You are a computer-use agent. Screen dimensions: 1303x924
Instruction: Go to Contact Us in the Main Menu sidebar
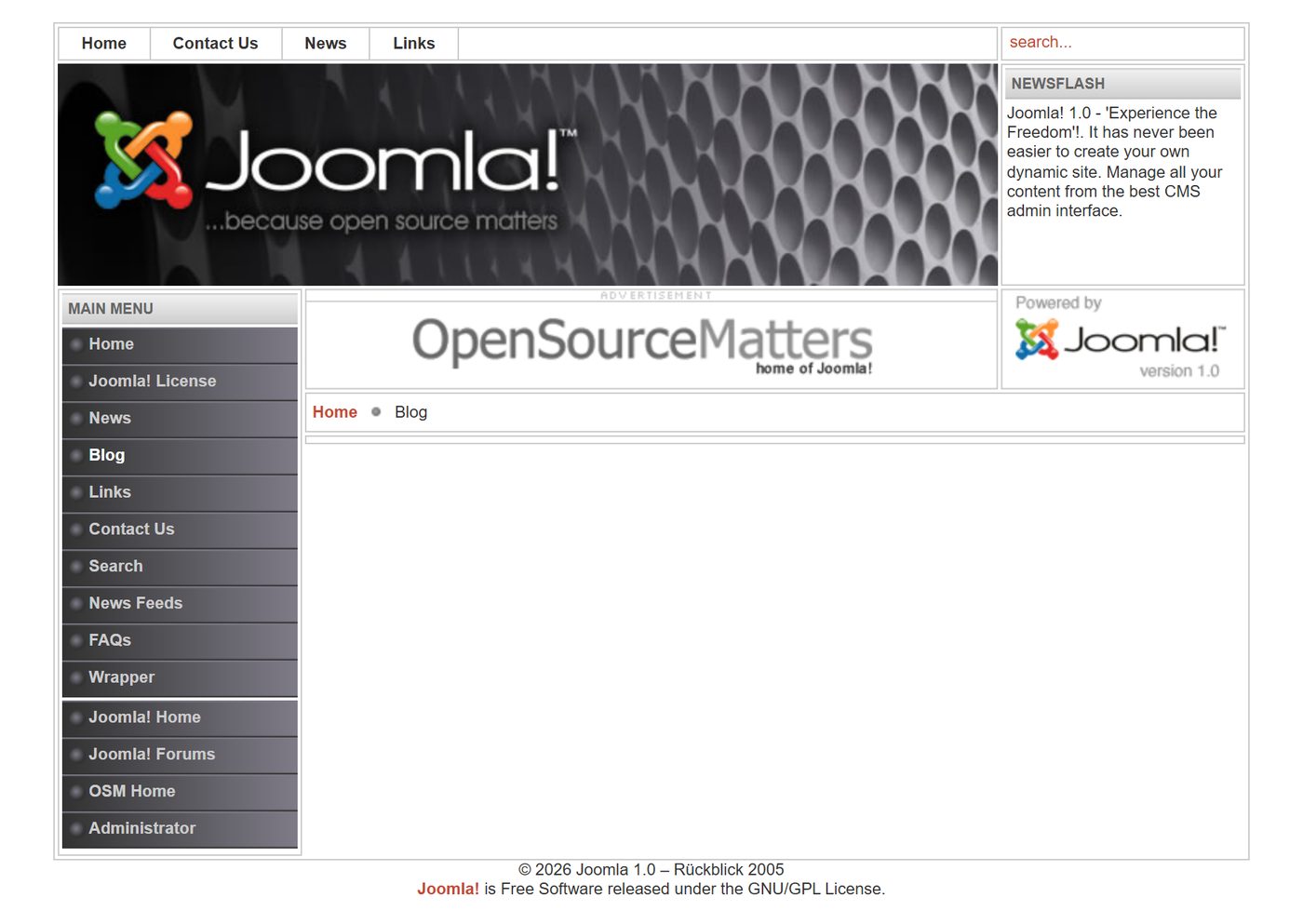180,529
